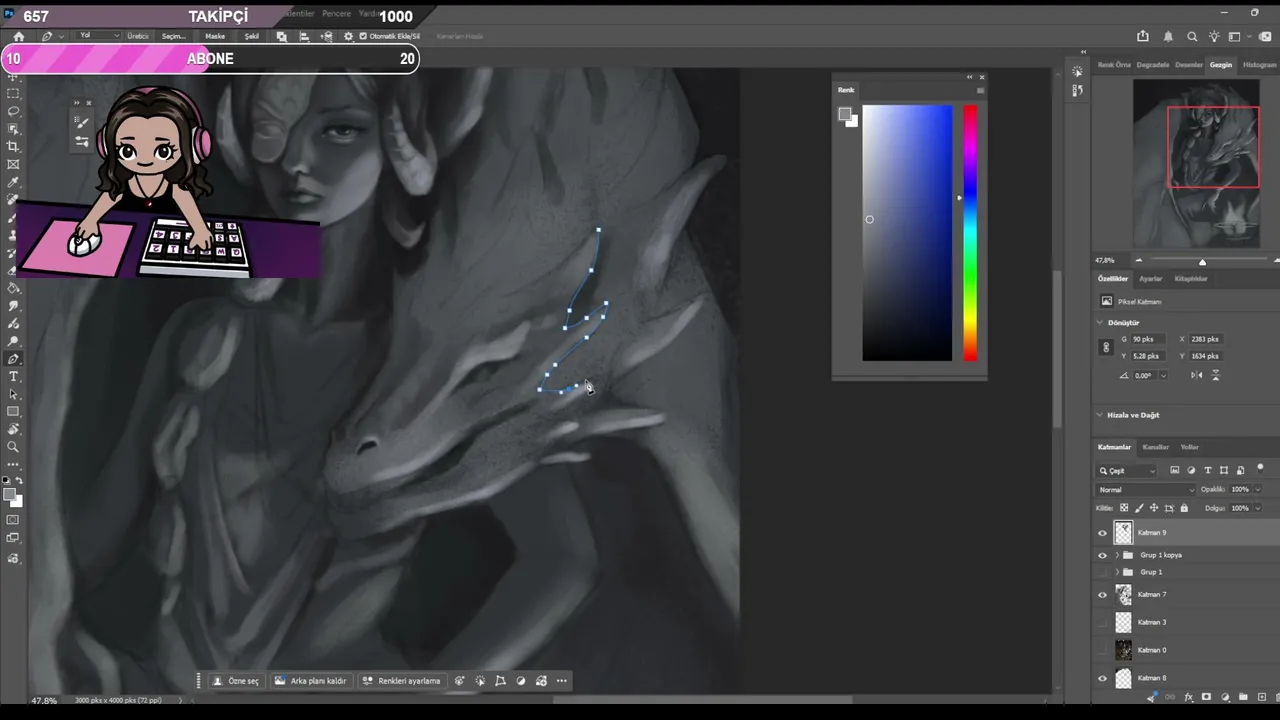This screenshot has width=1280, height=720.
Task: Toggle width-height link in Dönüştür
Action: [x=1106, y=347]
